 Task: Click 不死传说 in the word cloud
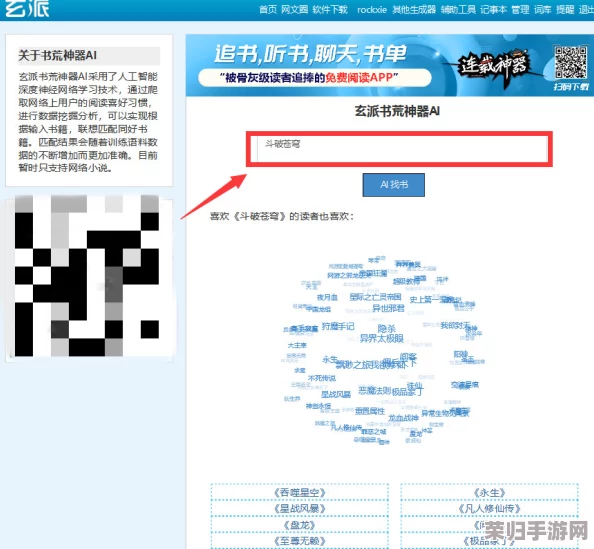click(322, 378)
